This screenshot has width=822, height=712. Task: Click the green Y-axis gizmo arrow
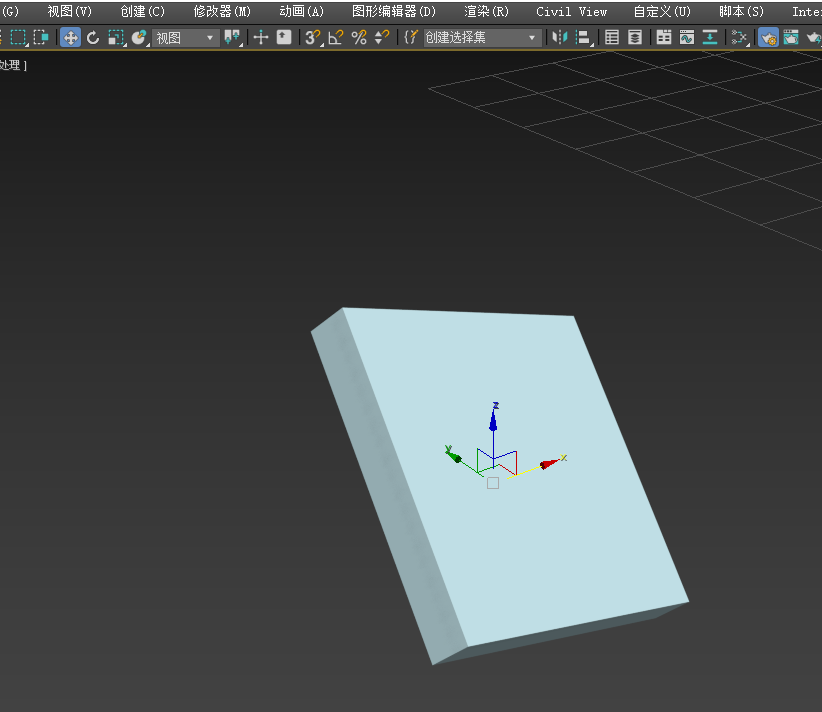click(453, 455)
